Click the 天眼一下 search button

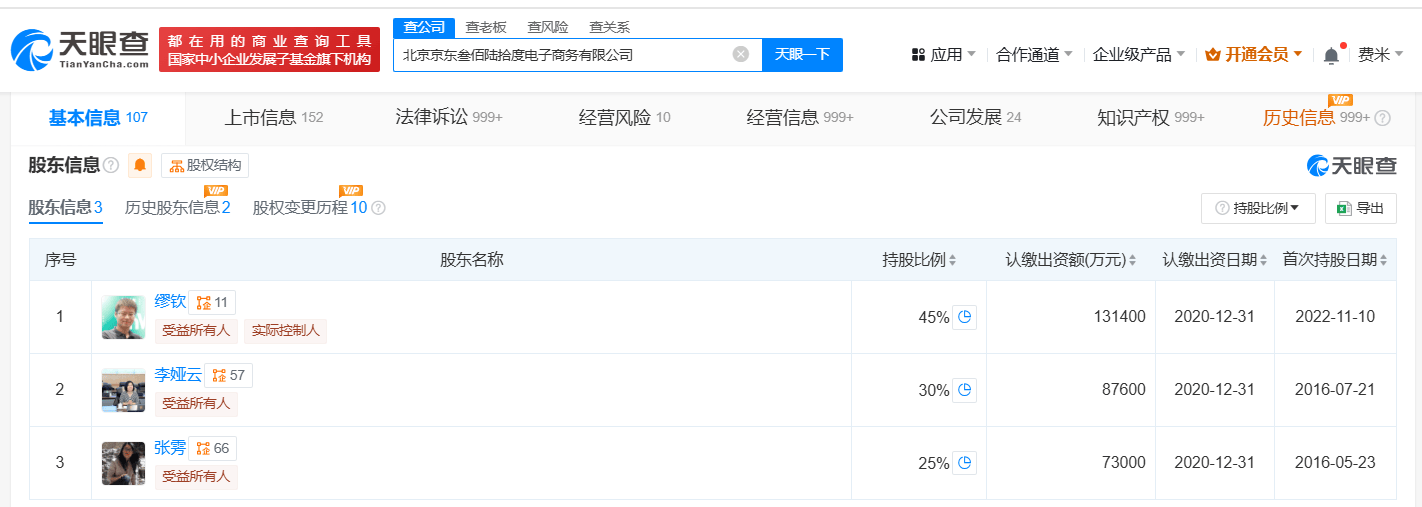point(802,54)
